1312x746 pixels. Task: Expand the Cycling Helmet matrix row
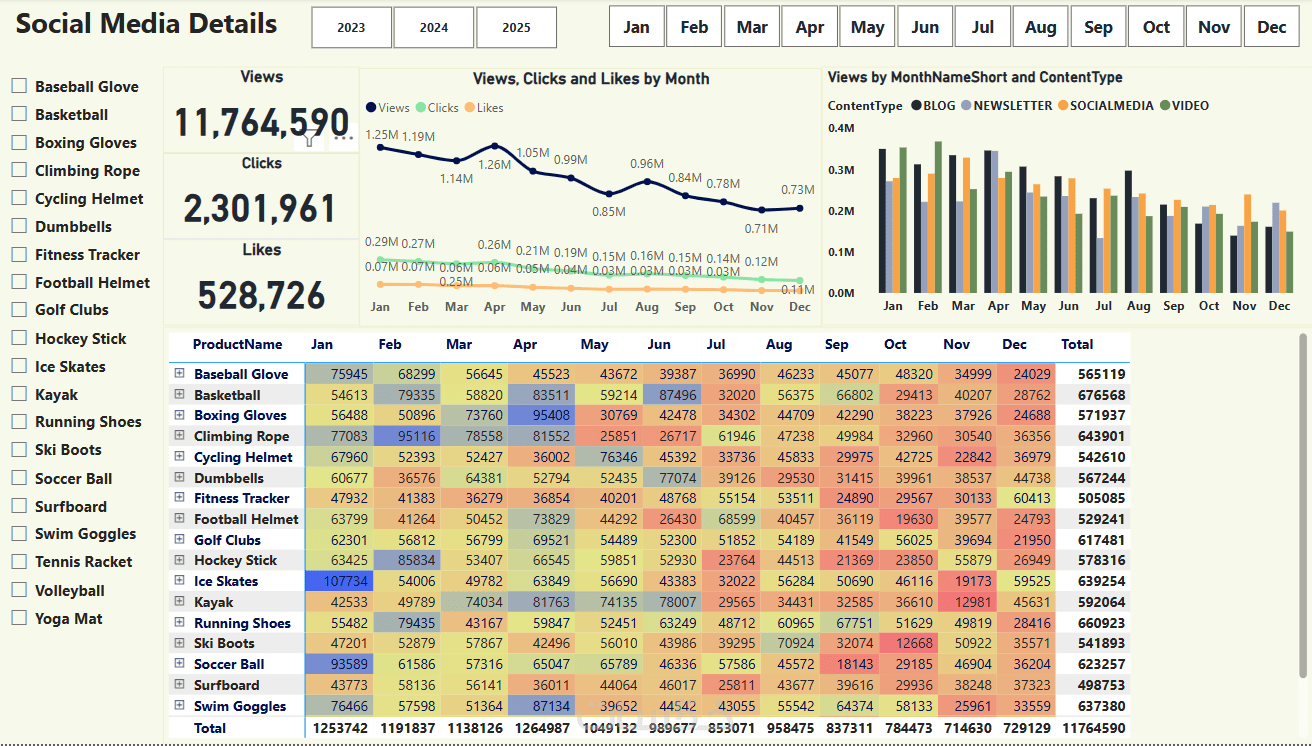click(x=180, y=456)
